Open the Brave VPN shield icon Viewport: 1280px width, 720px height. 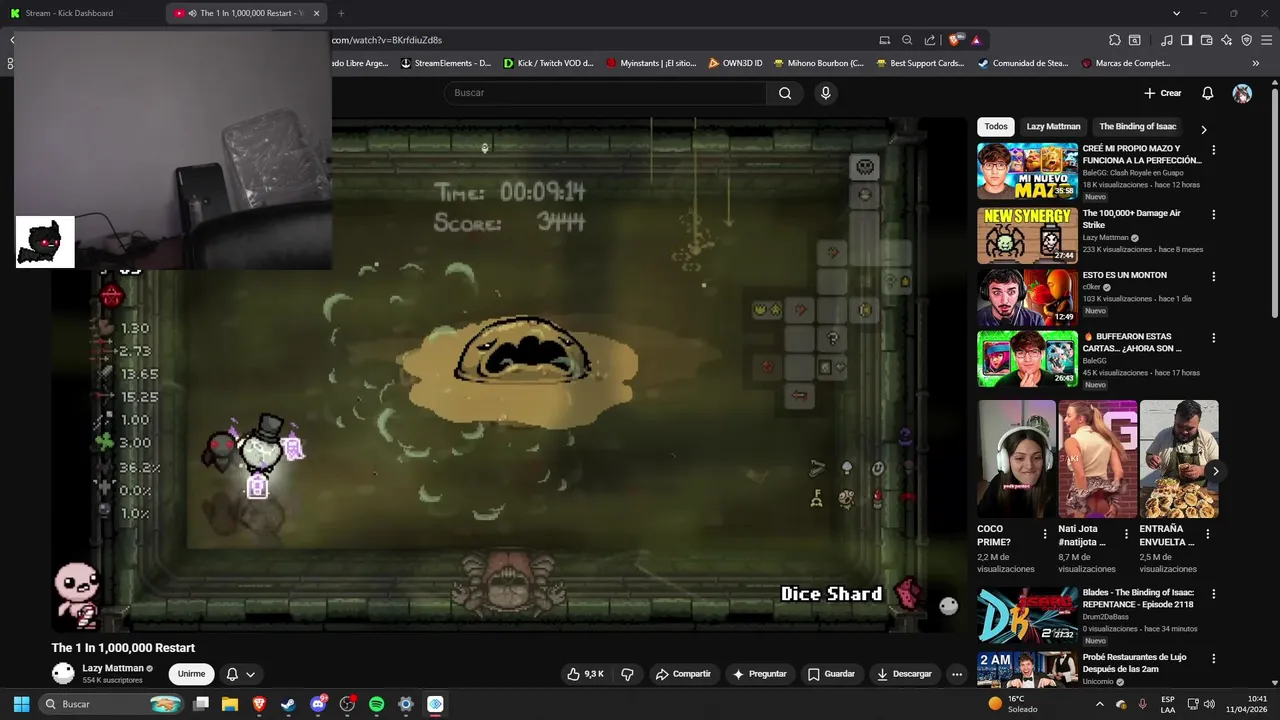tap(1246, 40)
